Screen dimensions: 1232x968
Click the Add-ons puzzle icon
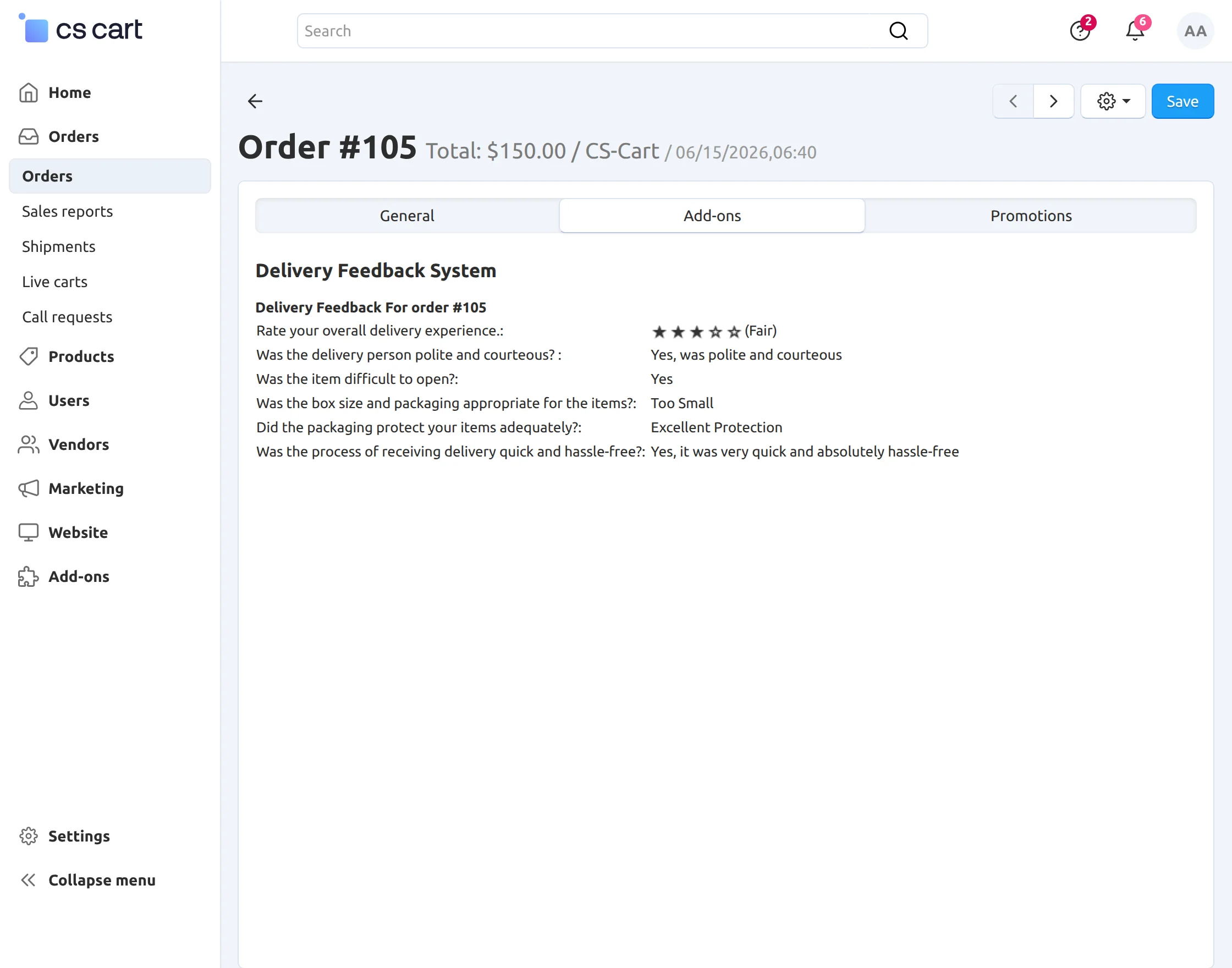pos(29,576)
